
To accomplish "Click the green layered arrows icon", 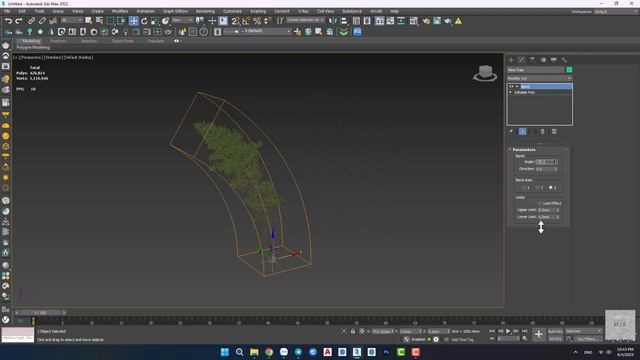I will tap(344, 32).
